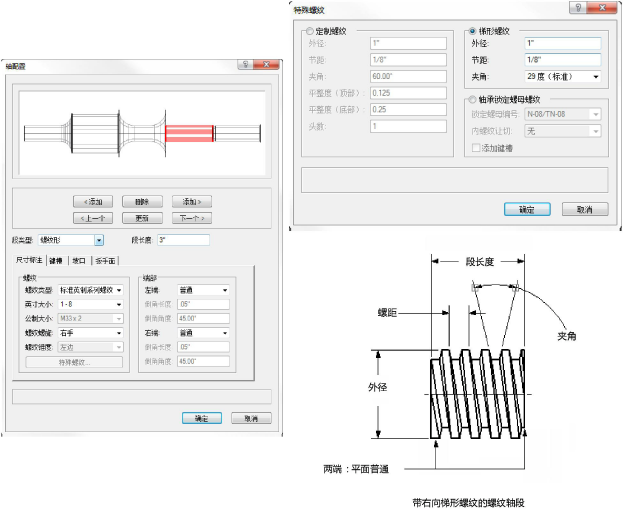
Task: Switch to the 键槽 tab
Action: click(55, 261)
